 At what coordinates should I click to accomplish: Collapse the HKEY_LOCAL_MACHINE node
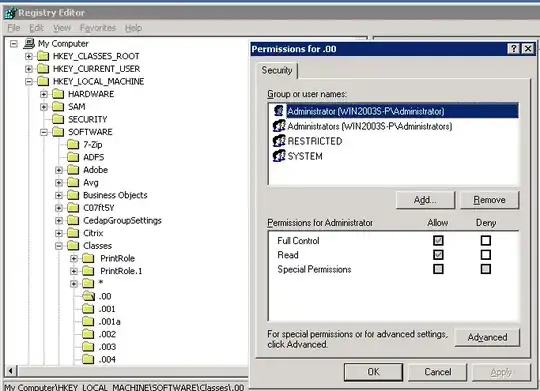click(29, 82)
